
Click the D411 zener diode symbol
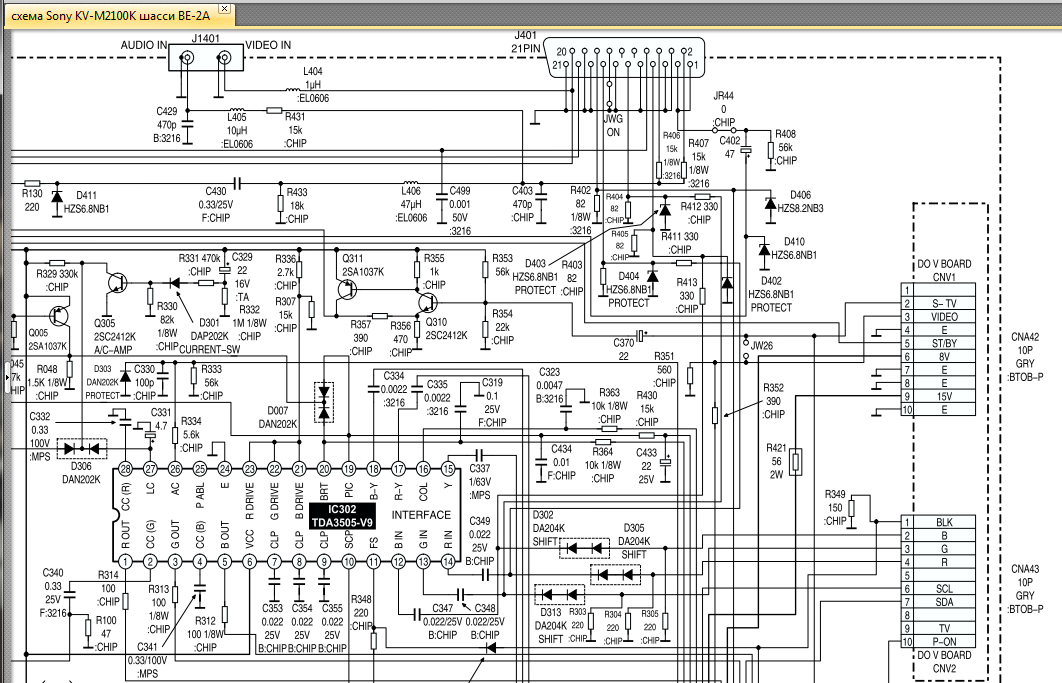[57, 194]
